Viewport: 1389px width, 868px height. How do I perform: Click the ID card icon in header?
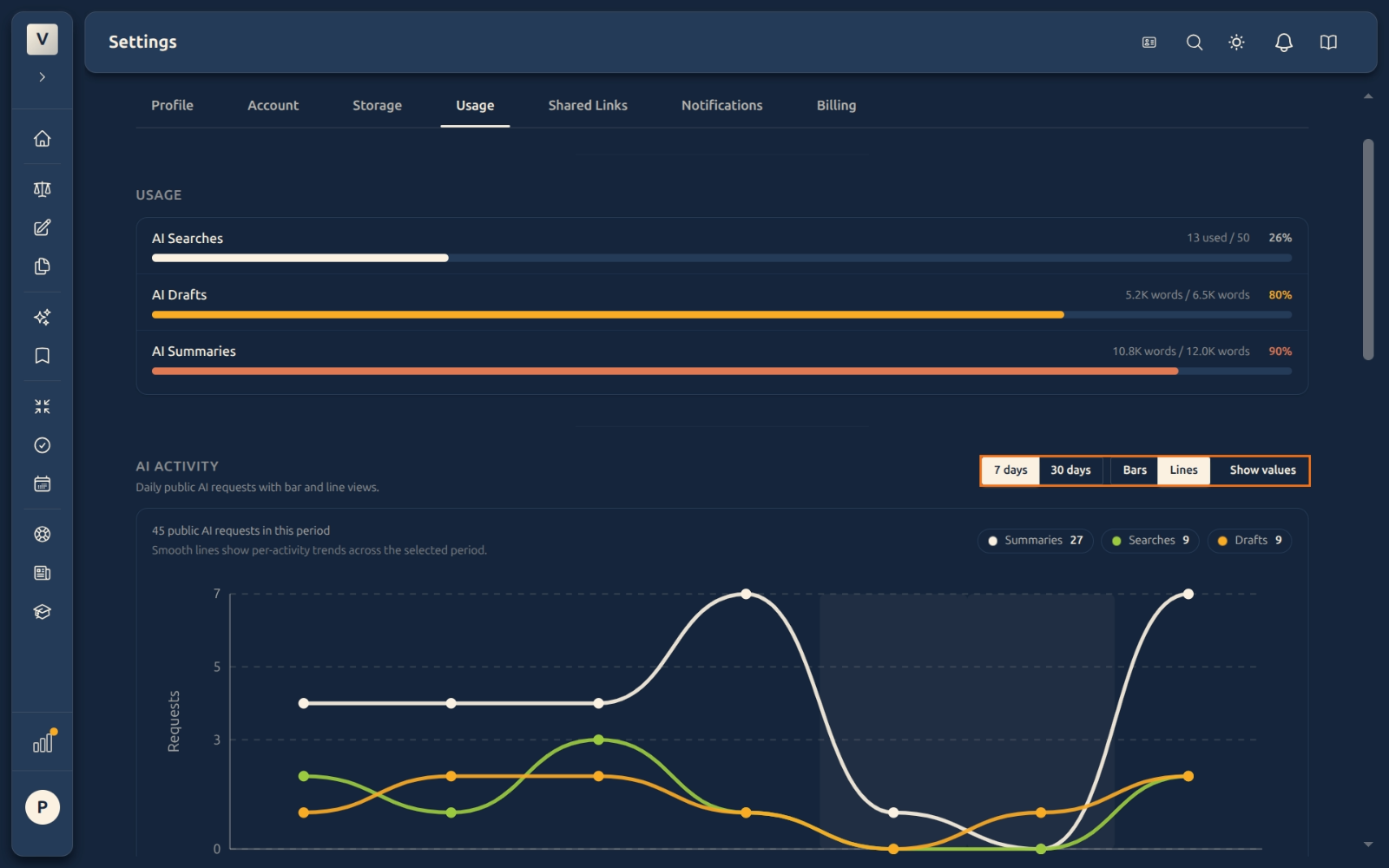click(x=1149, y=43)
